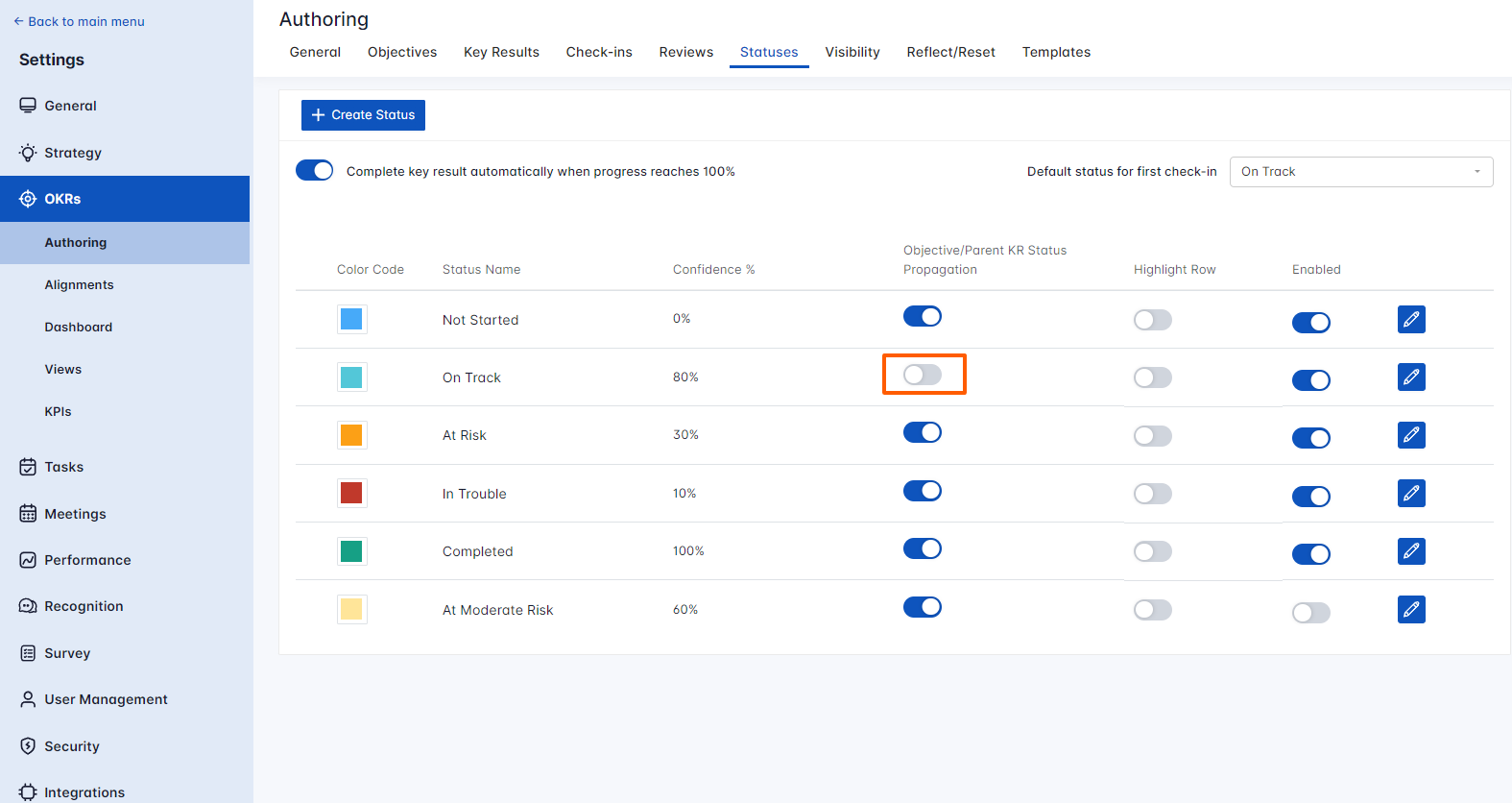Click the red In Trouble color swatch
The image size is (1512, 803).
pyautogui.click(x=351, y=493)
